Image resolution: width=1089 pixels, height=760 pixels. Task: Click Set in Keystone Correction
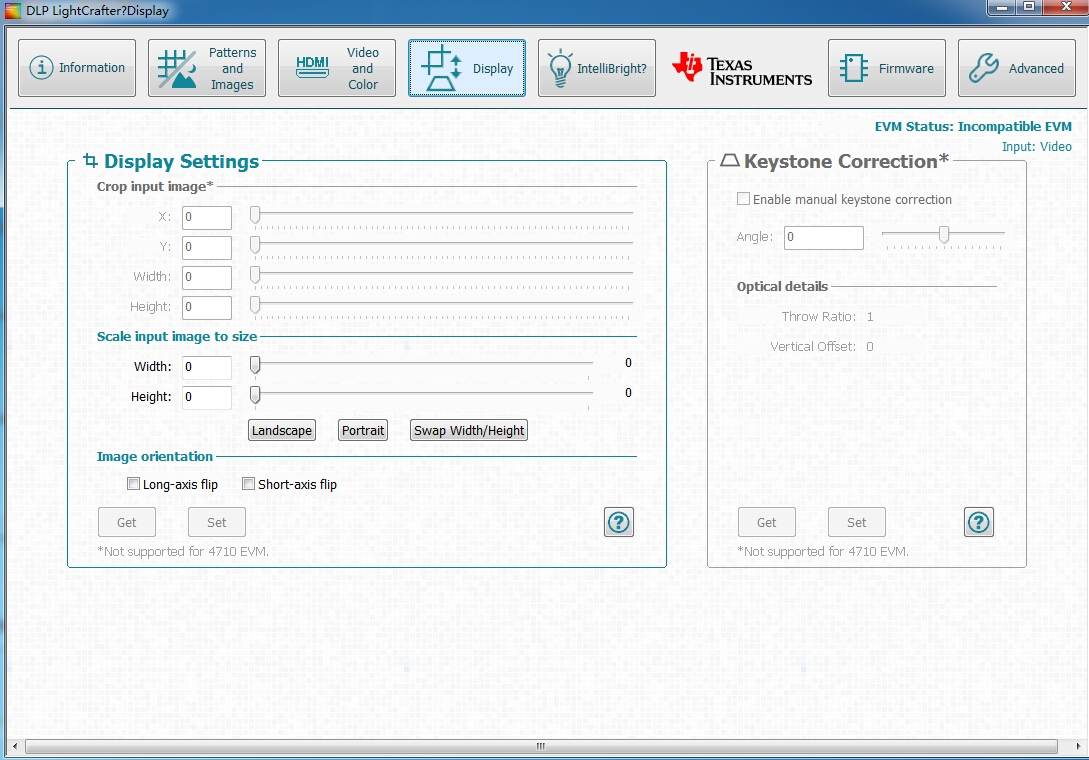[857, 522]
